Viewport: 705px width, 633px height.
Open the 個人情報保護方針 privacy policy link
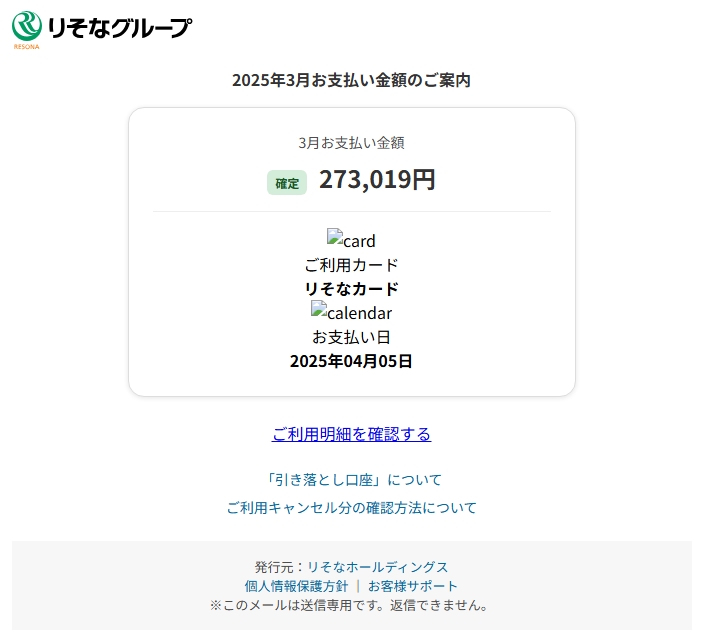(296, 586)
